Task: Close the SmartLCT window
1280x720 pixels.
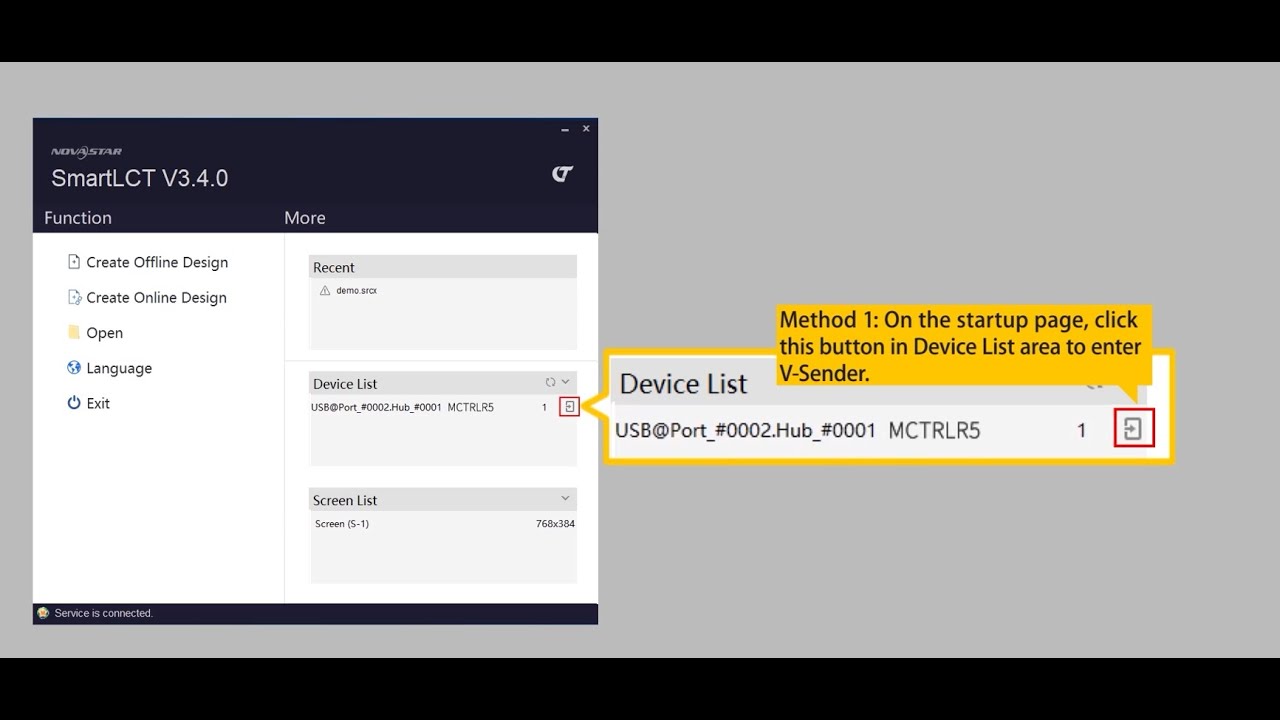Action: pyautogui.click(x=586, y=129)
